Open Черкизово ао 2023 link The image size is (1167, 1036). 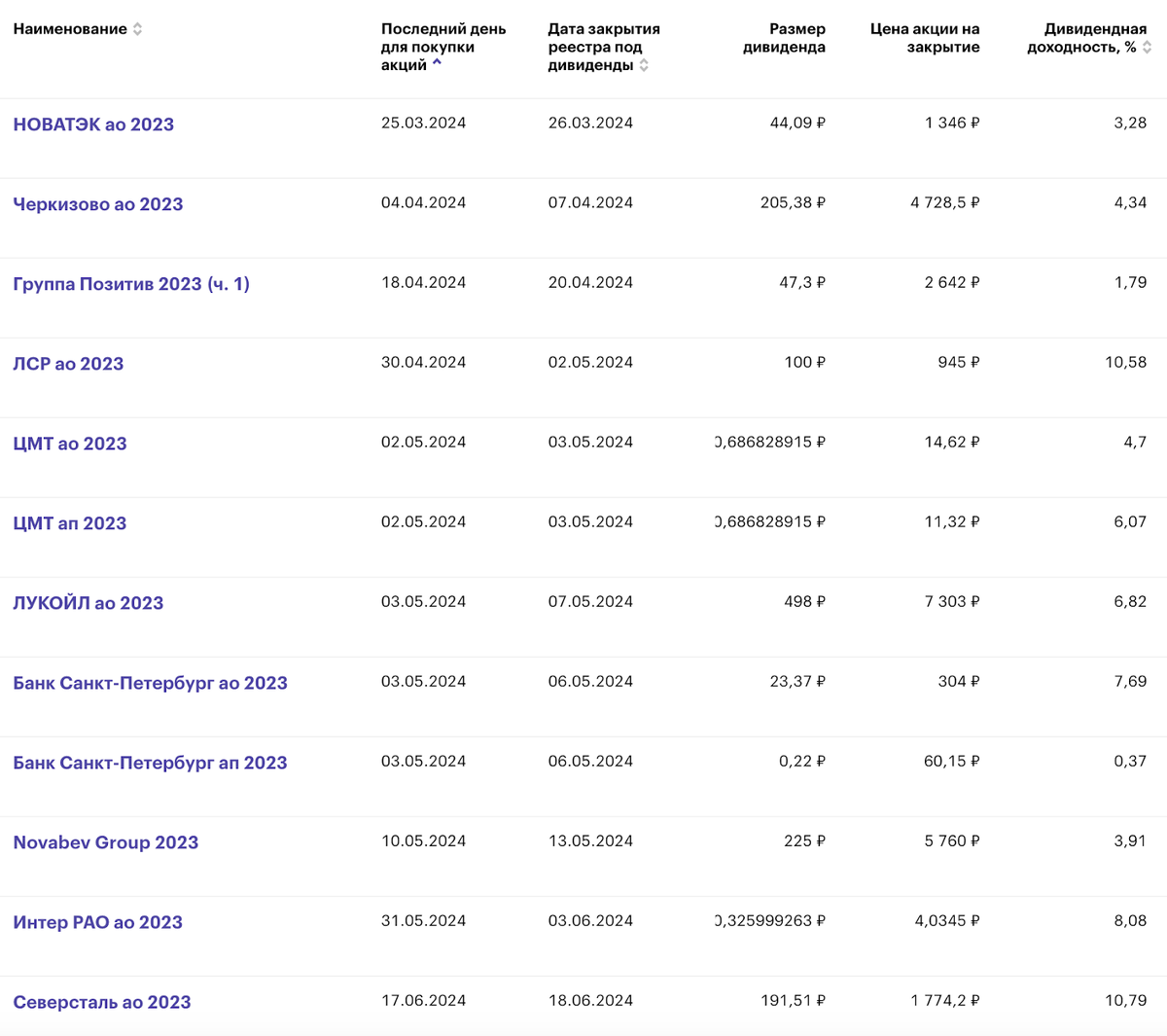click(x=98, y=204)
